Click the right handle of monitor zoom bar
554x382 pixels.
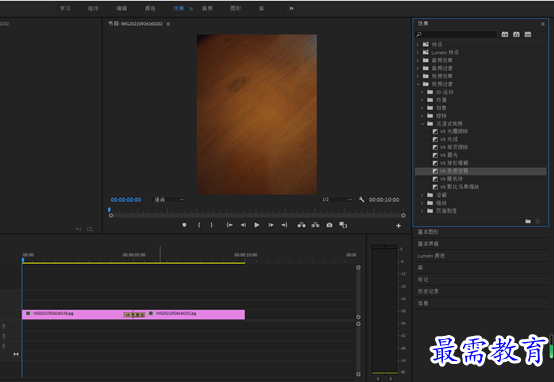coord(403,215)
